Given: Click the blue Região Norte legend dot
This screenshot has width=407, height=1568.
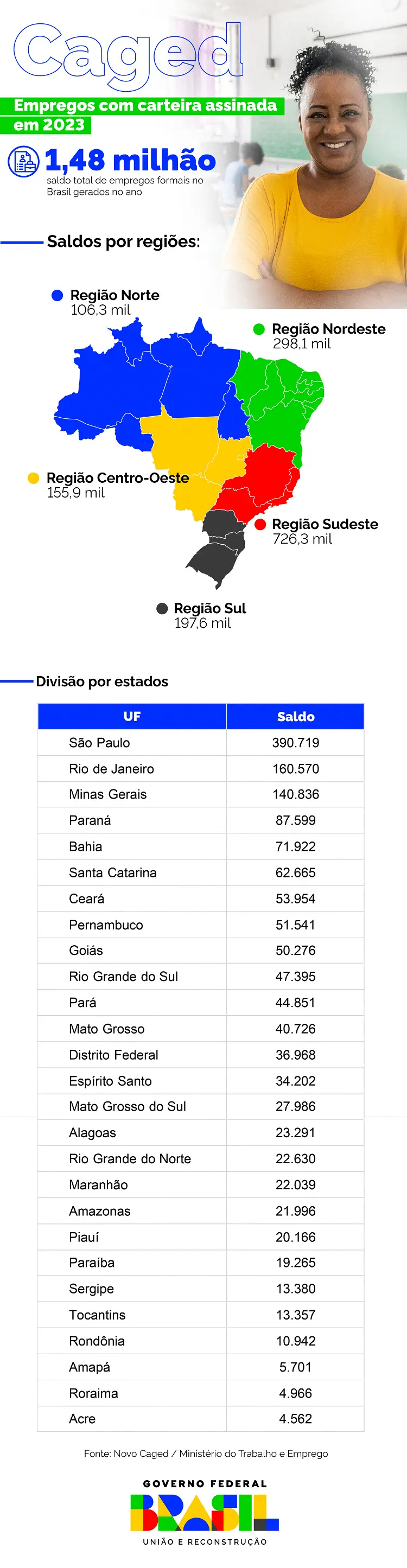Looking at the screenshot, I should point(57,295).
